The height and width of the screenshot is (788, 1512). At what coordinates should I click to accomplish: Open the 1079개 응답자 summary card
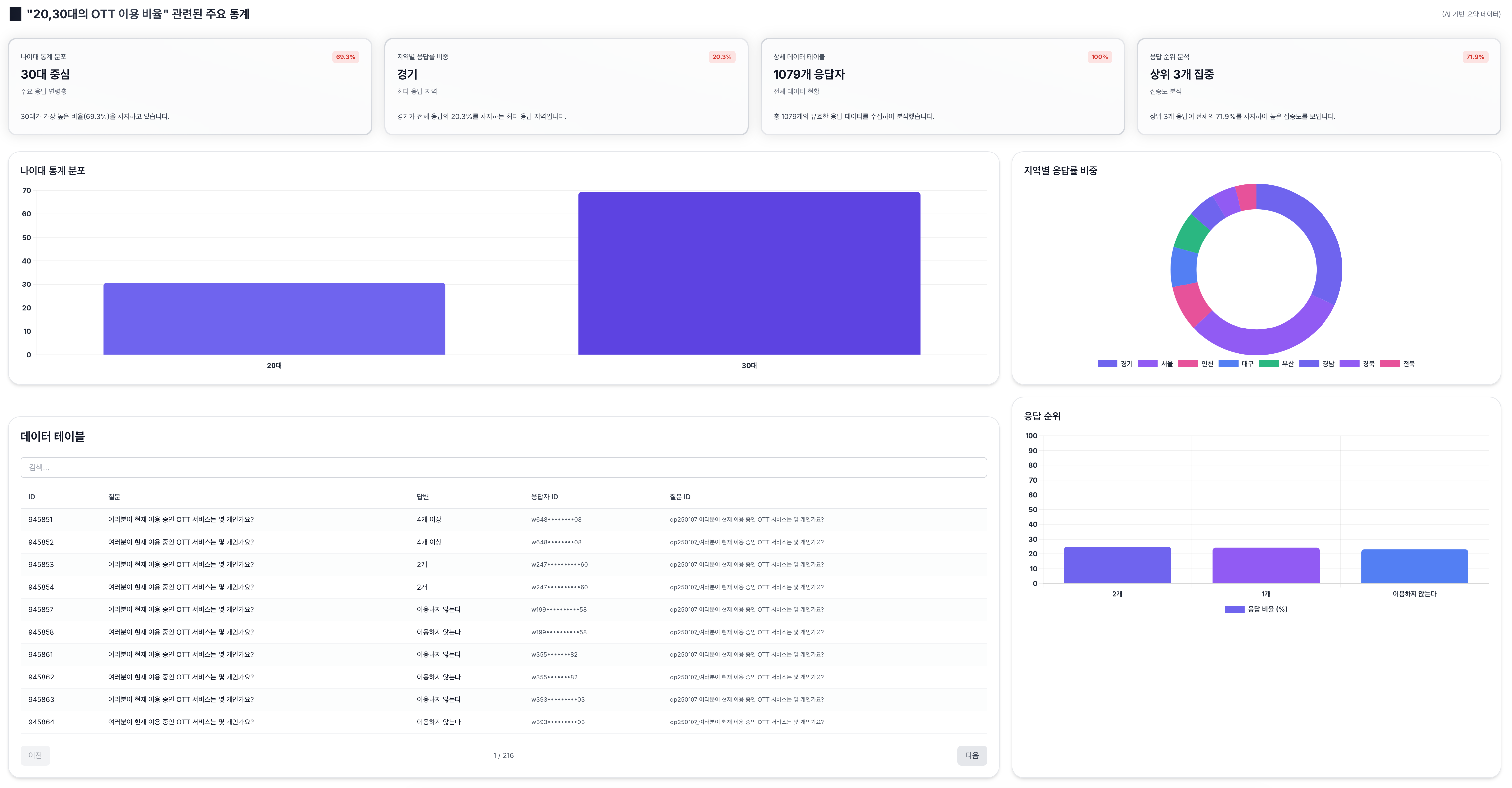[943, 87]
